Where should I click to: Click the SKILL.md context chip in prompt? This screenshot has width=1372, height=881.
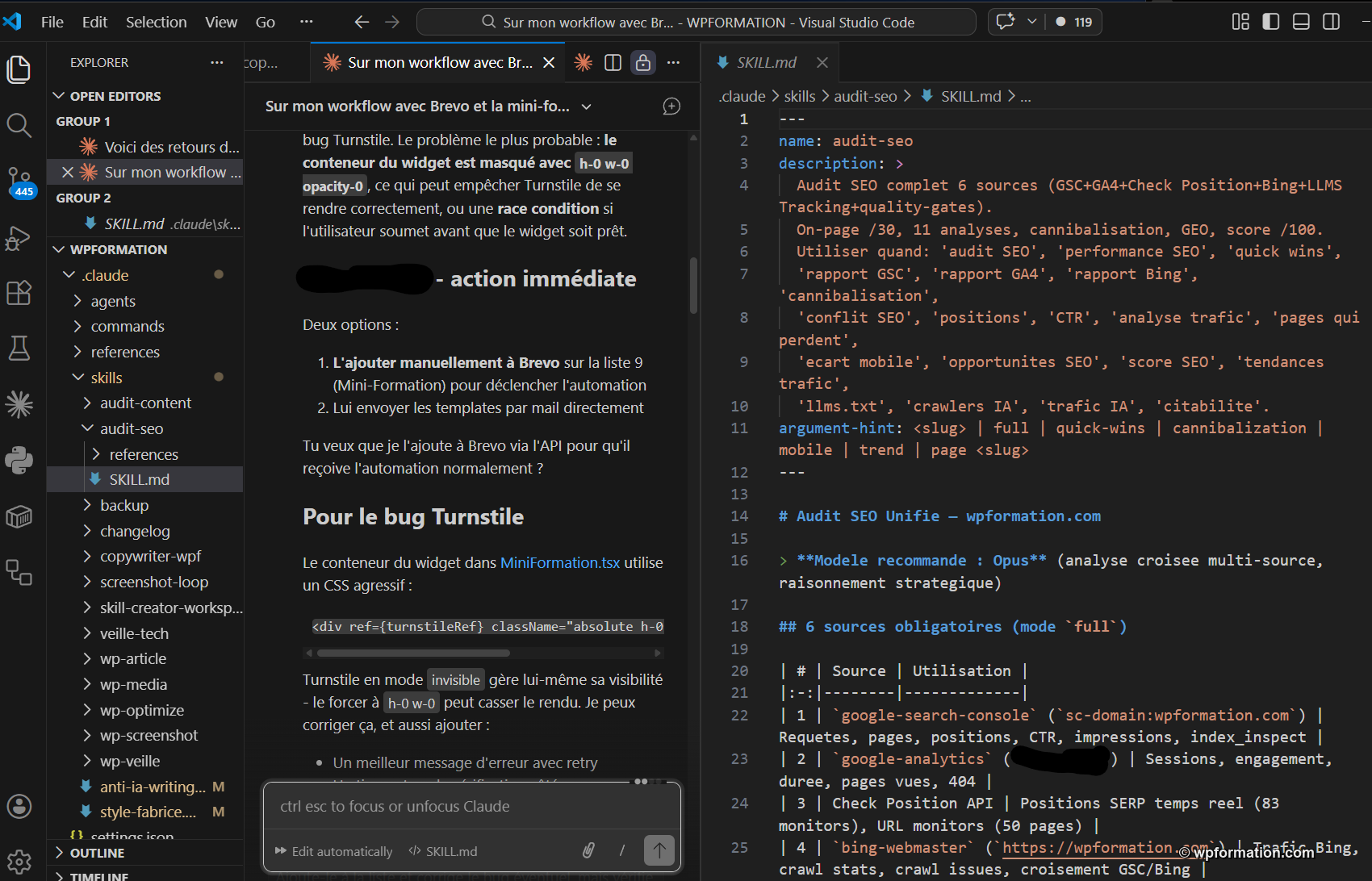click(443, 851)
